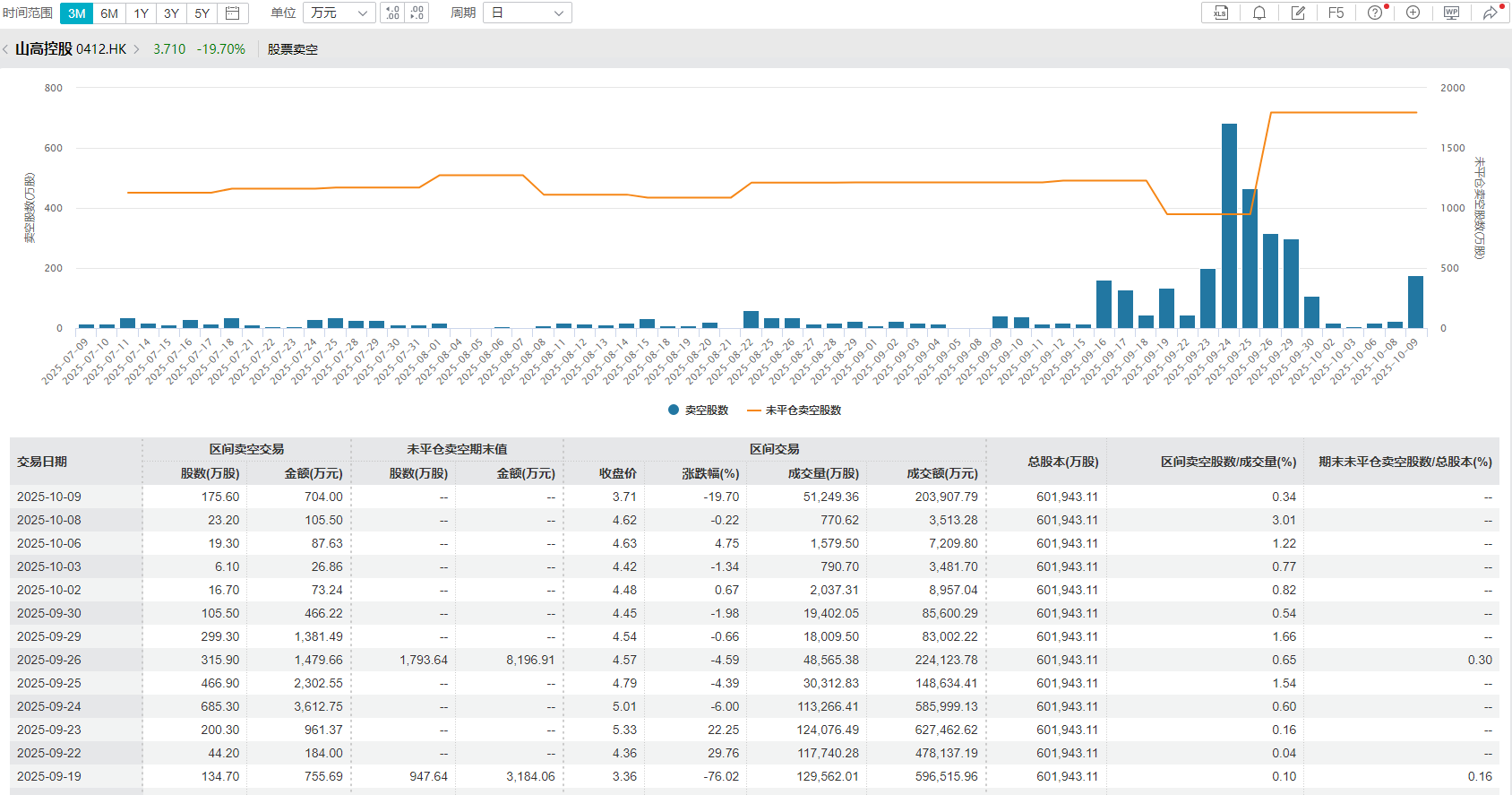Click the circled plus add icon

pyautogui.click(x=1413, y=13)
